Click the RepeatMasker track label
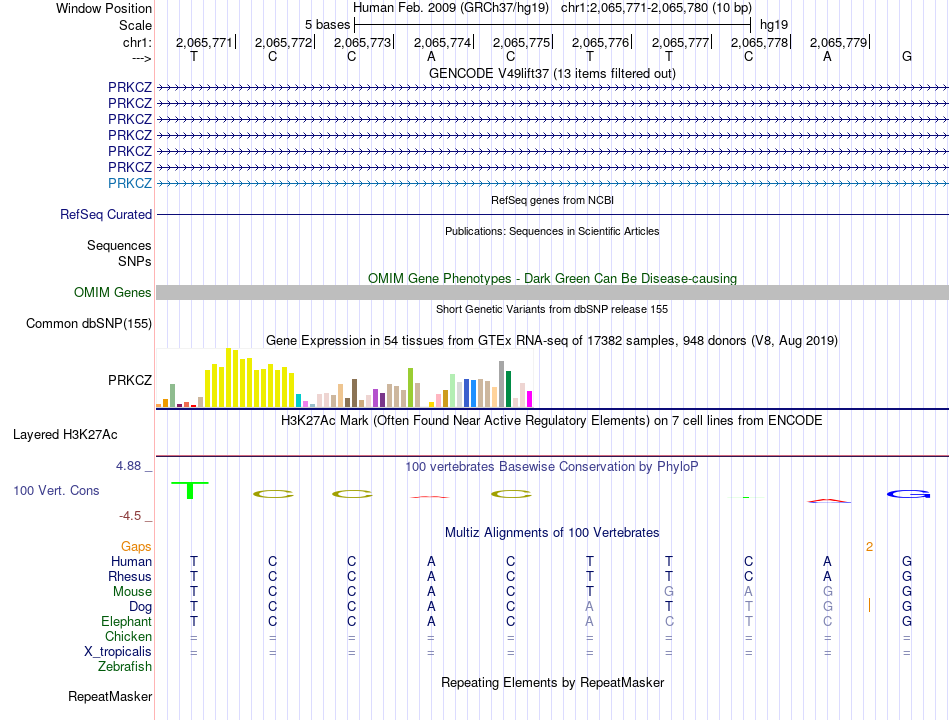Image resolution: width=950 pixels, height=720 pixels. tap(110, 697)
